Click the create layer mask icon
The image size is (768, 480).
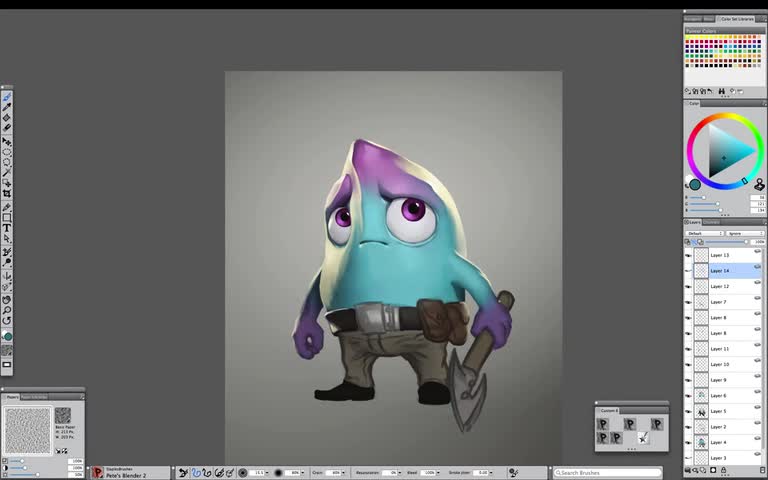coord(713,470)
